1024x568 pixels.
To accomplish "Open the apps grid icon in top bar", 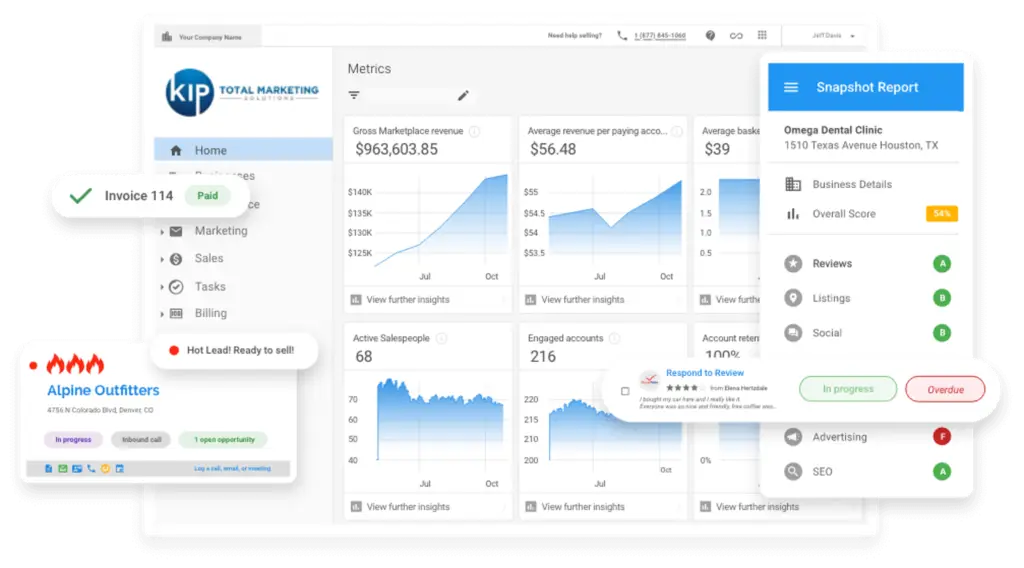I will click(762, 36).
